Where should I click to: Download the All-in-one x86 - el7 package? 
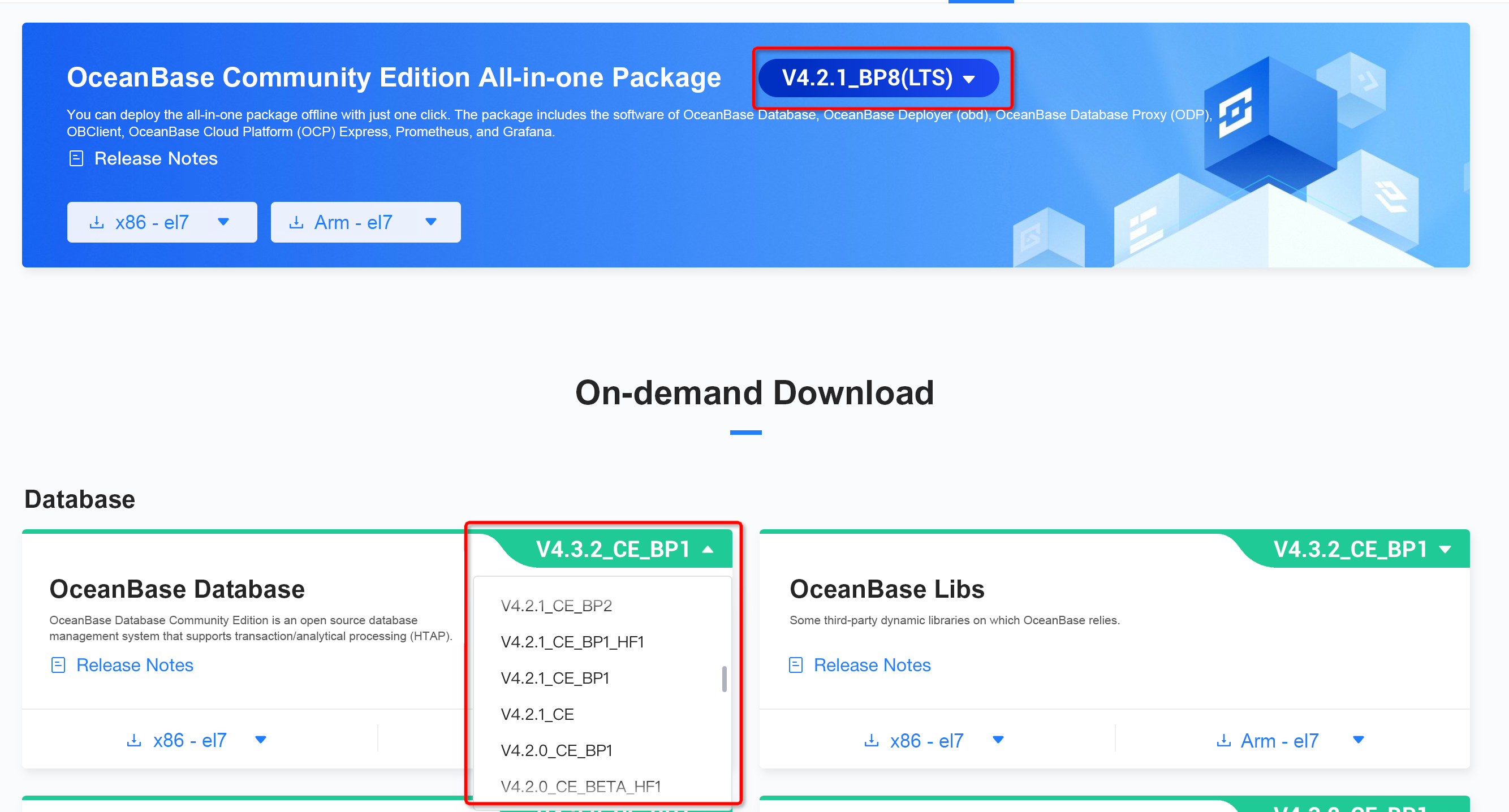[x=152, y=222]
